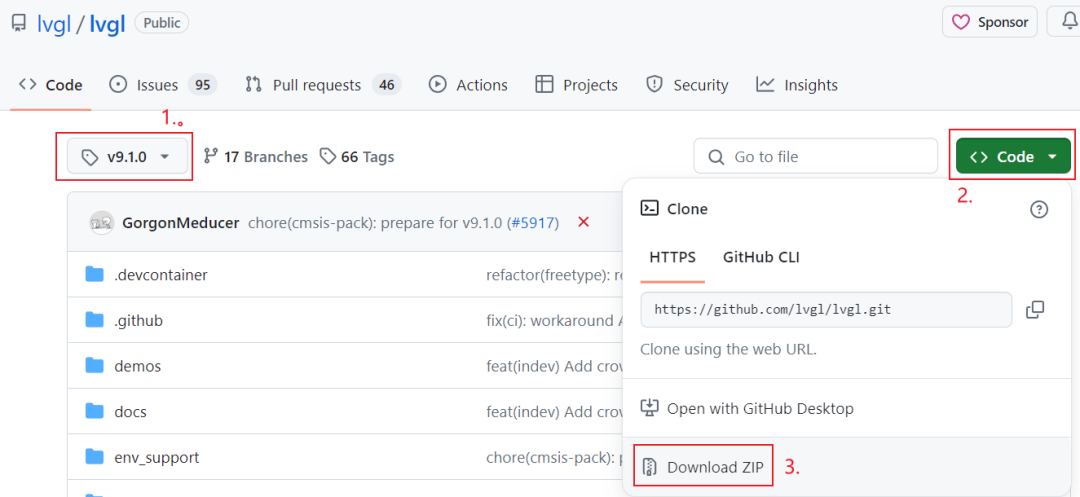1080x497 pixels.
Task: Click the green Code button
Action: (x=1013, y=156)
